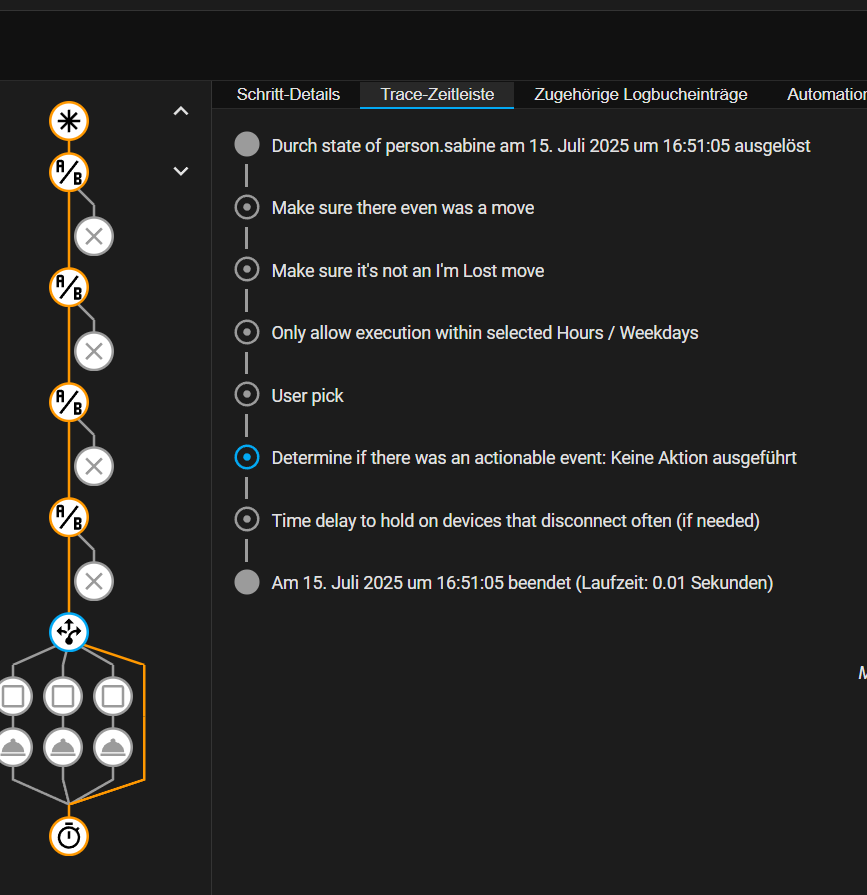Select the middle bell-shaped action node
This screenshot has width=867, height=895.
coord(63,746)
